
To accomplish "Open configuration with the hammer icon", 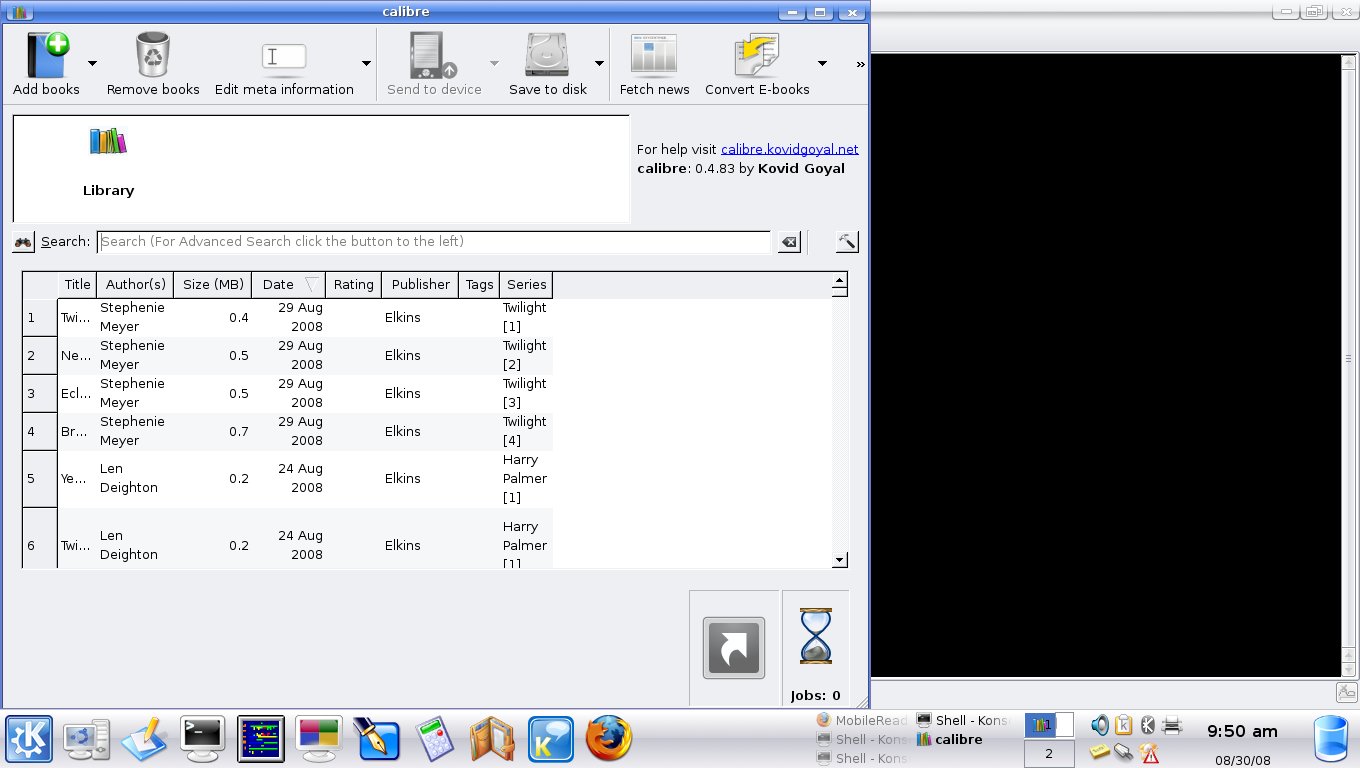I will 847,242.
